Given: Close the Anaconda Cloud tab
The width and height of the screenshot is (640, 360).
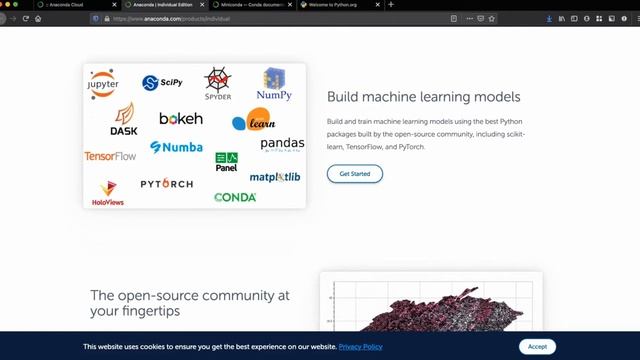Looking at the screenshot, I should tap(114, 5).
